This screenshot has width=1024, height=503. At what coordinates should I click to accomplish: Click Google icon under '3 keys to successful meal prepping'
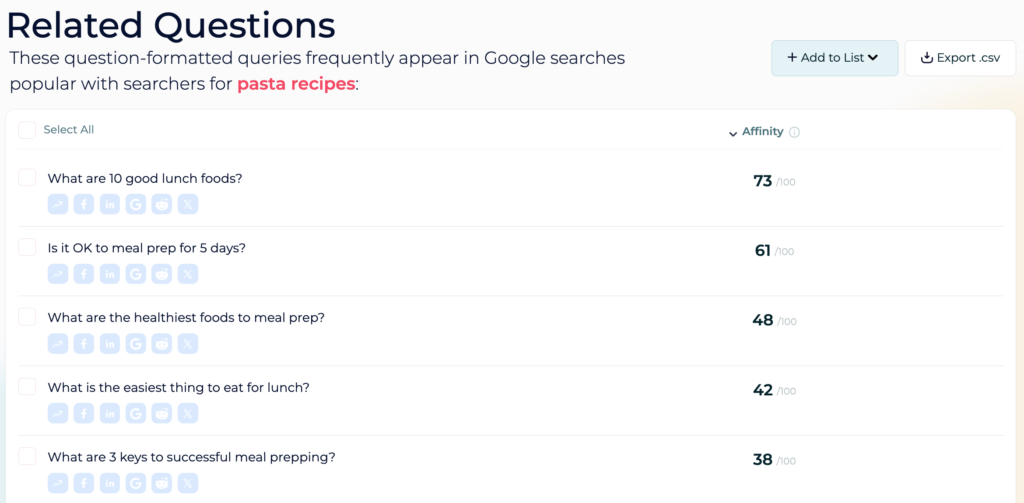tap(136, 483)
